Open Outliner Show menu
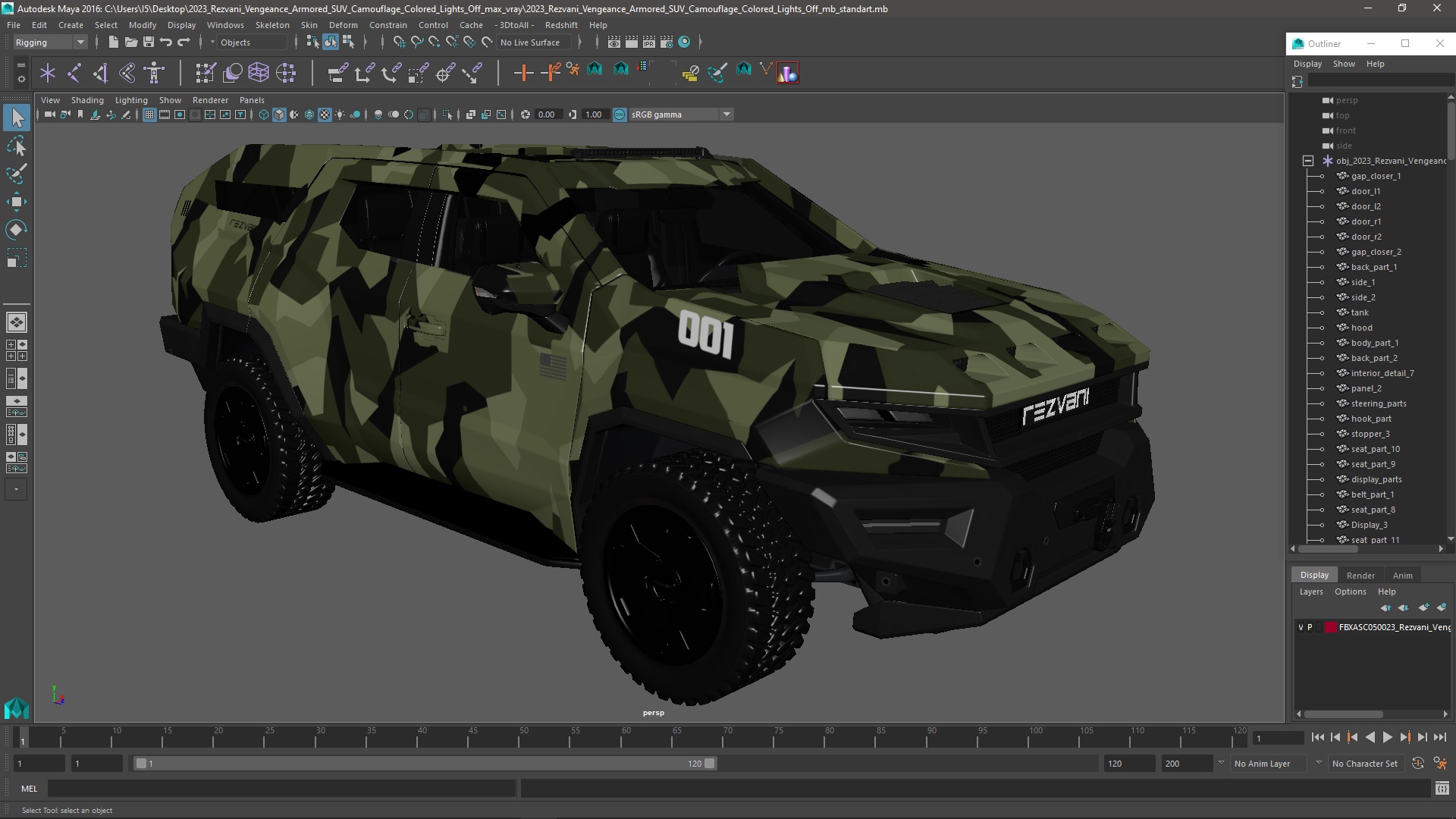The width and height of the screenshot is (1456, 819). pyautogui.click(x=1344, y=64)
